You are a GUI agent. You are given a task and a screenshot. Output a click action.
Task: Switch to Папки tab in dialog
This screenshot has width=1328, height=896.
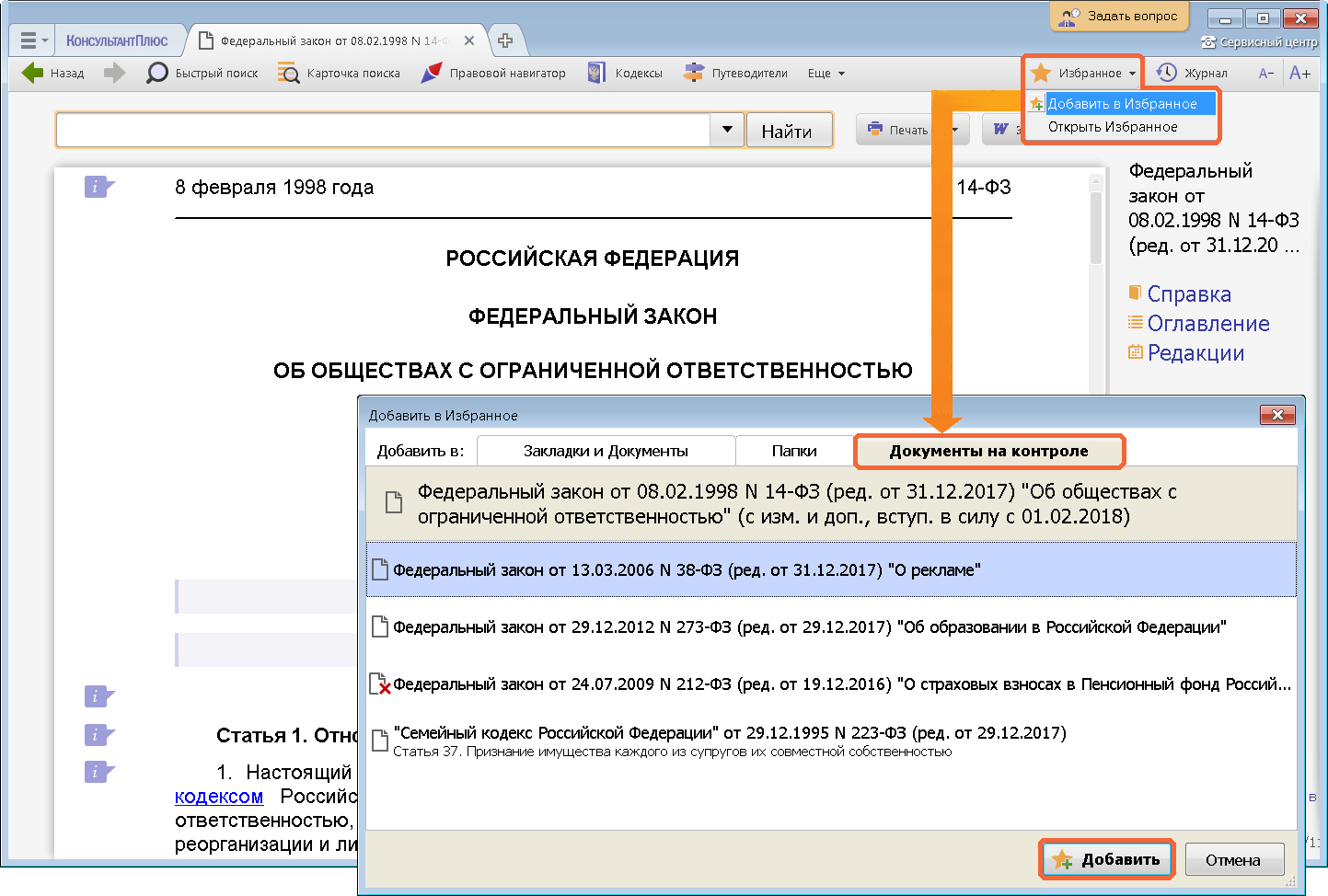[x=794, y=451]
